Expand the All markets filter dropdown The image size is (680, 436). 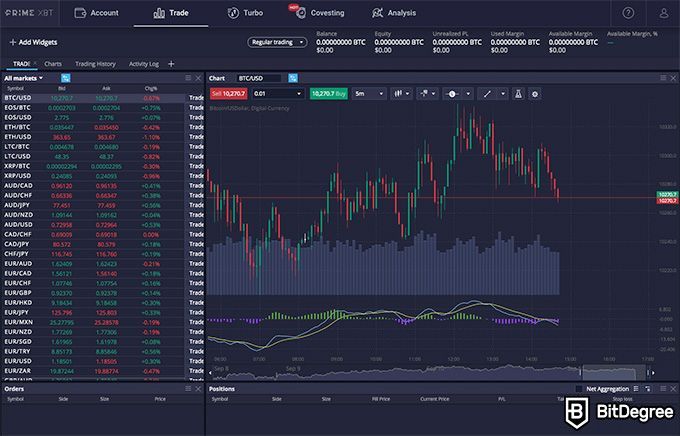point(24,78)
